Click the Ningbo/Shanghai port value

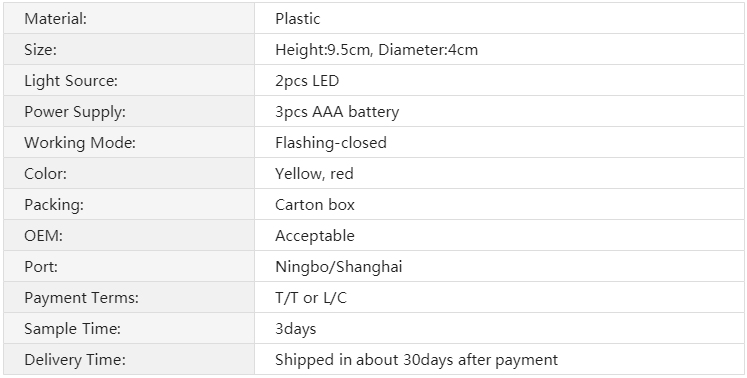[x=339, y=266]
